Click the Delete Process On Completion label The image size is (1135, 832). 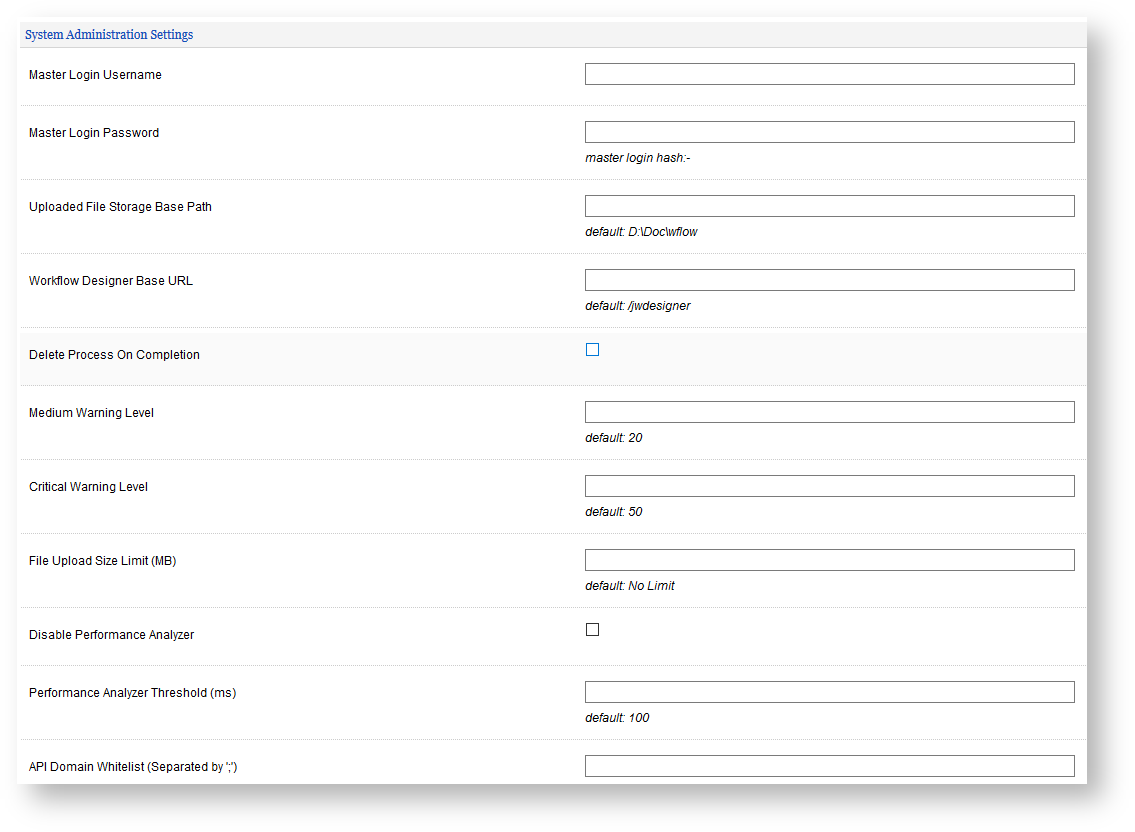114,355
